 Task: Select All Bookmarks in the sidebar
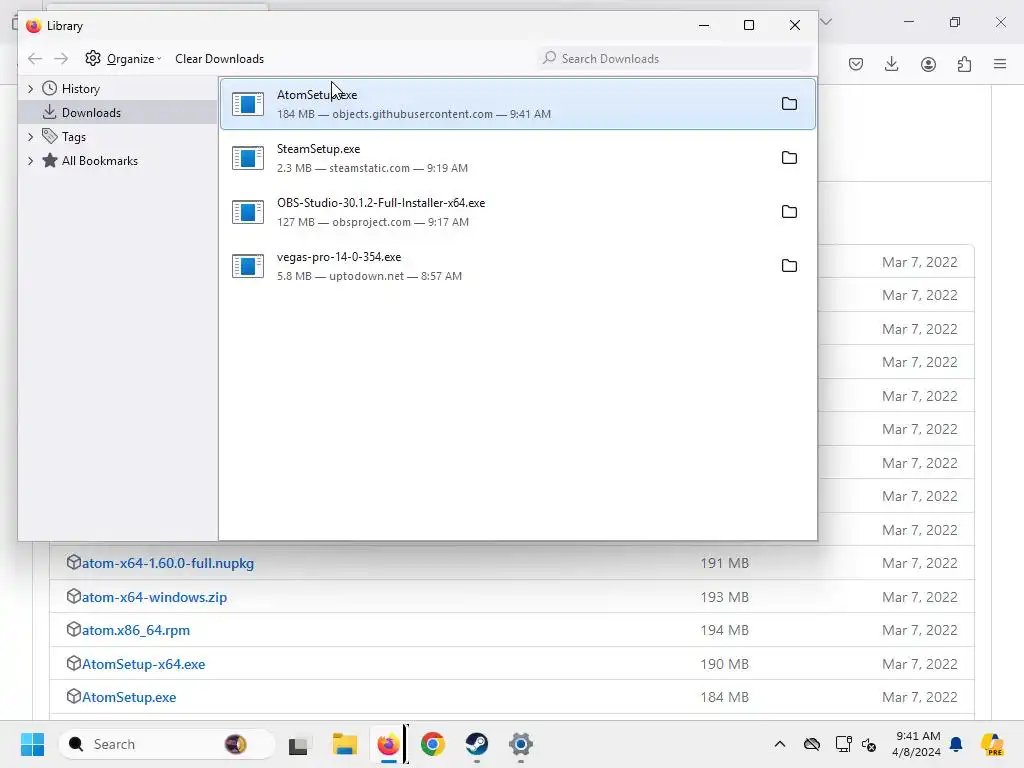99,161
